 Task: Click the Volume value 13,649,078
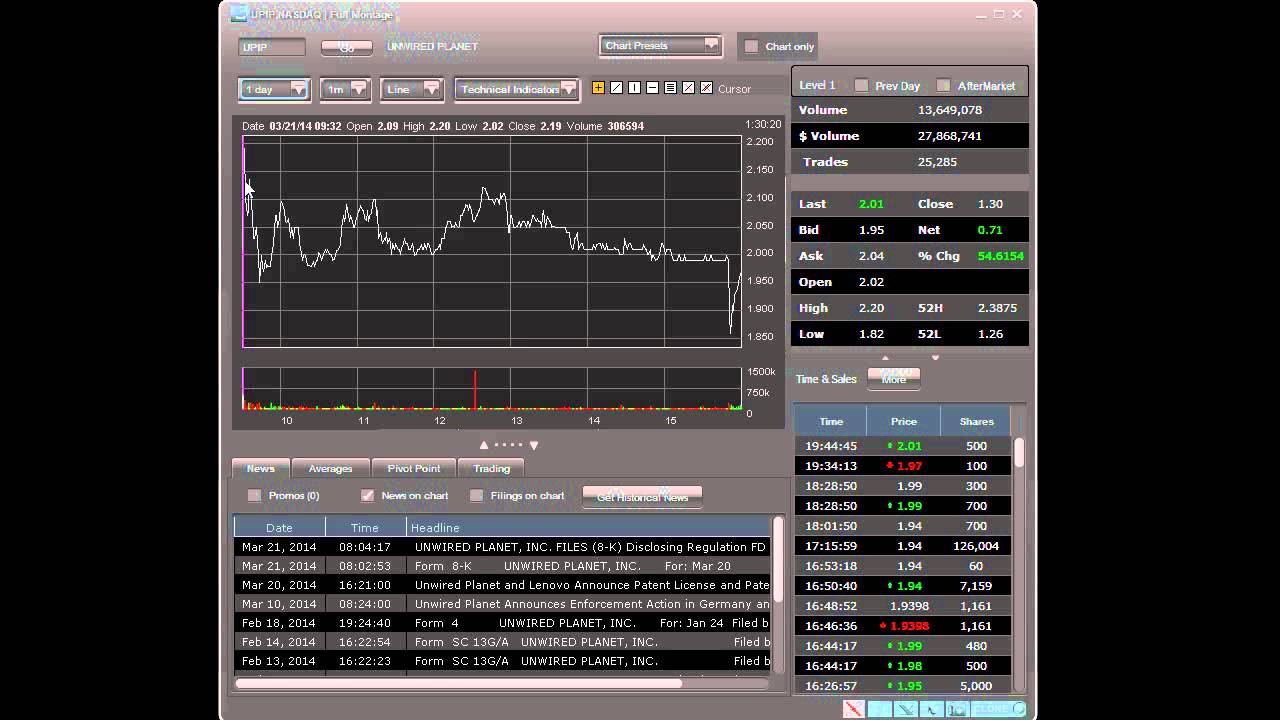point(950,110)
